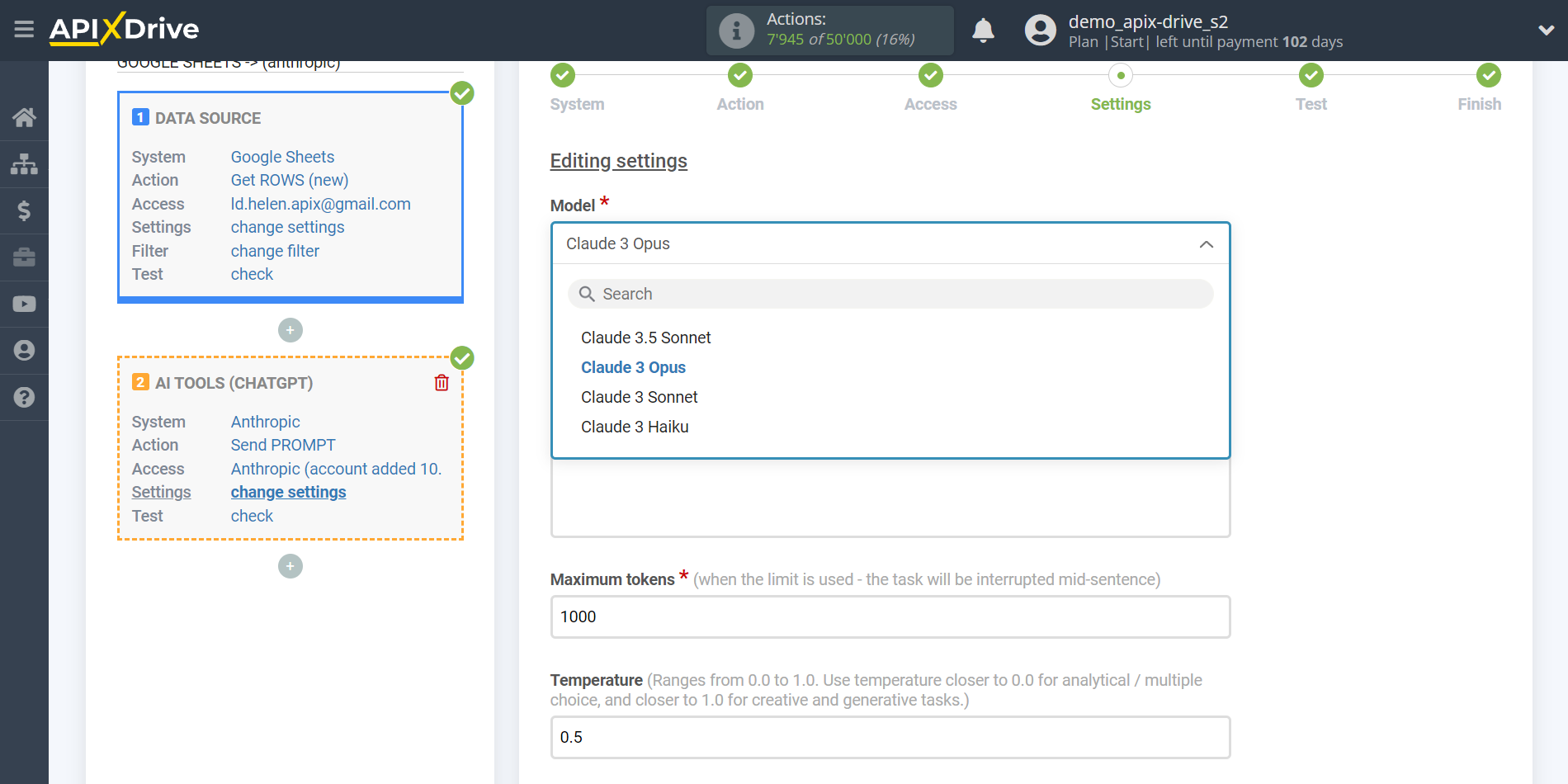The image size is (1568, 784).
Task: Click AI Tools check link
Action: click(x=252, y=516)
